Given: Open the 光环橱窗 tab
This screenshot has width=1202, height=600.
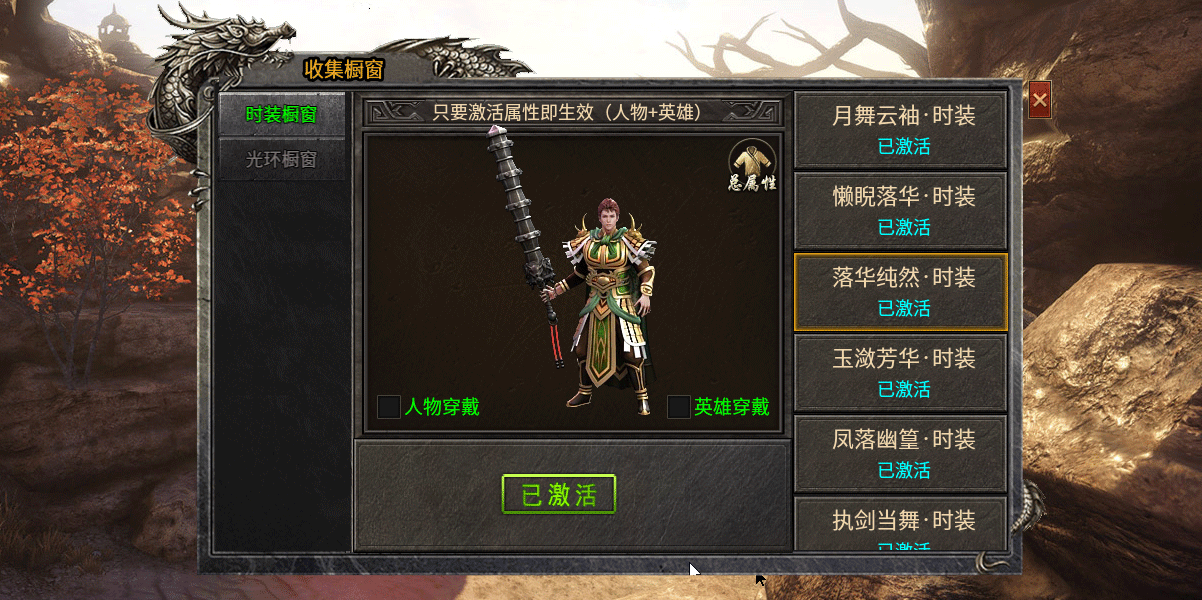Looking at the screenshot, I should 282,159.
